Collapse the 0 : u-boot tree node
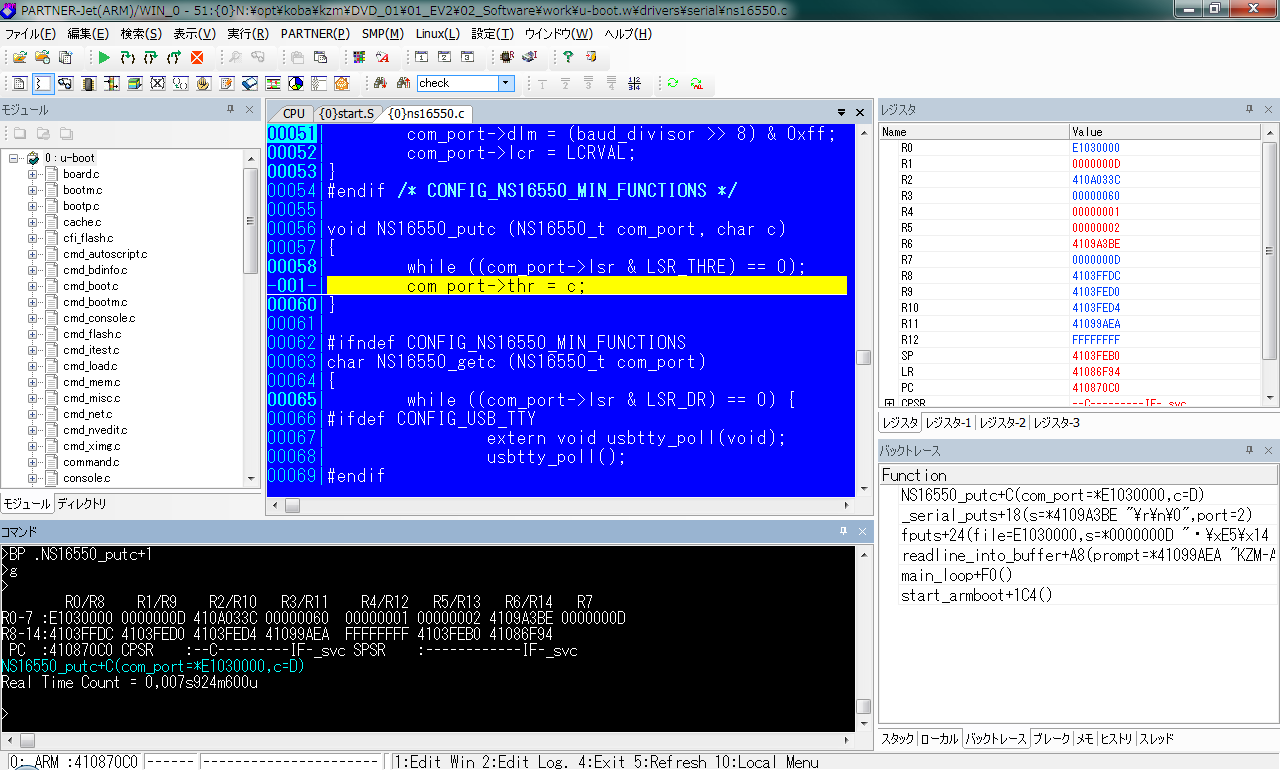The image size is (1280, 770). pyautogui.click(x=16, y=158)
